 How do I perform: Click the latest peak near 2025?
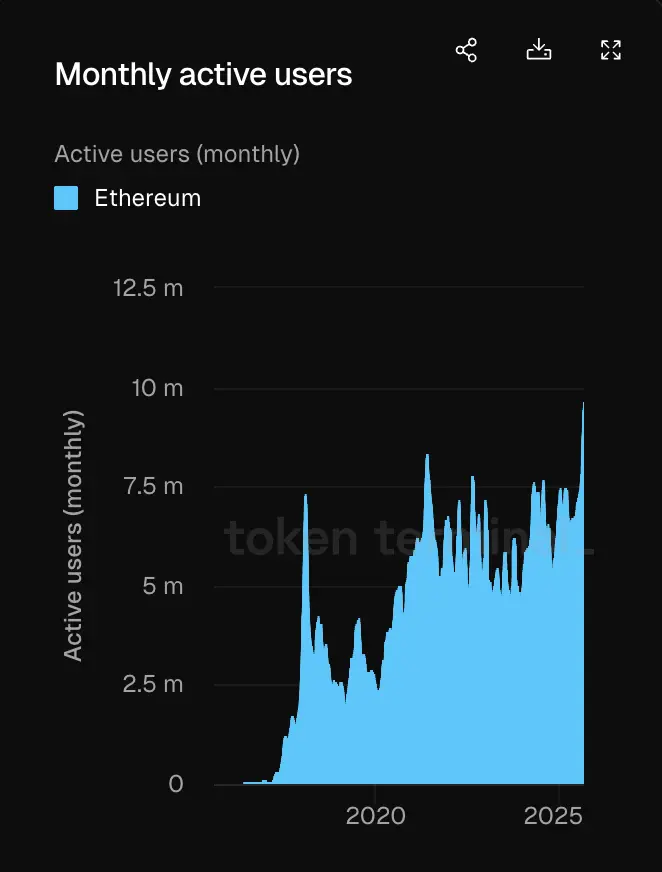[x=582, y=405]
